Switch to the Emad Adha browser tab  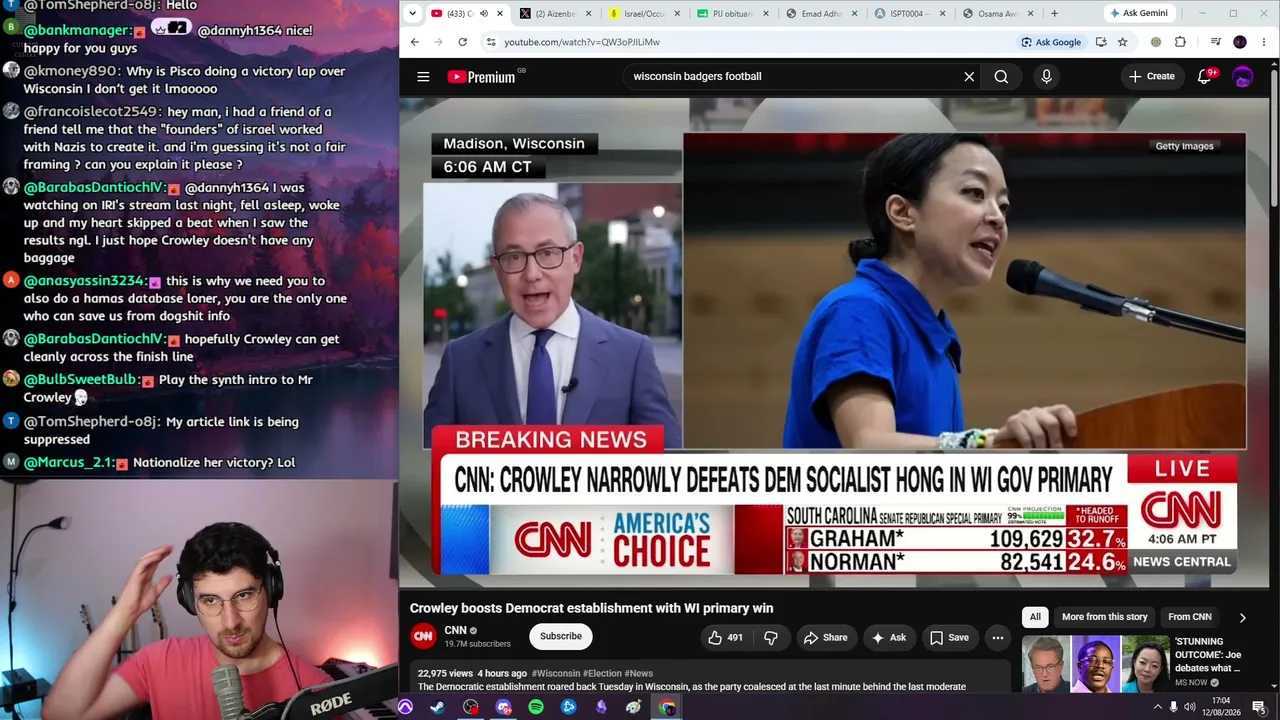click(x=820, y=13)
